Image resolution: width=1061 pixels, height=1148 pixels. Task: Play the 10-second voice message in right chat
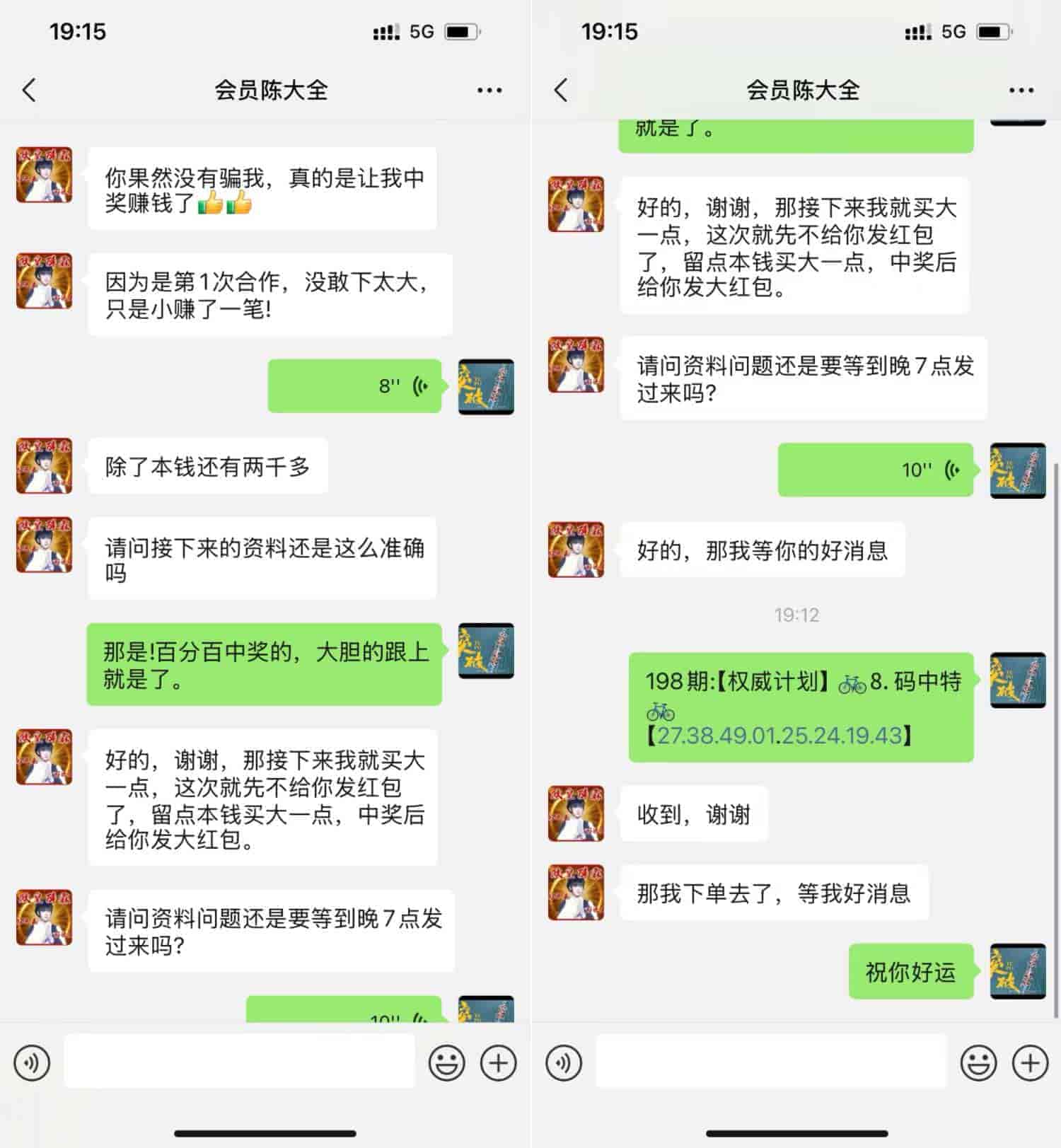[x=876, y=470]
